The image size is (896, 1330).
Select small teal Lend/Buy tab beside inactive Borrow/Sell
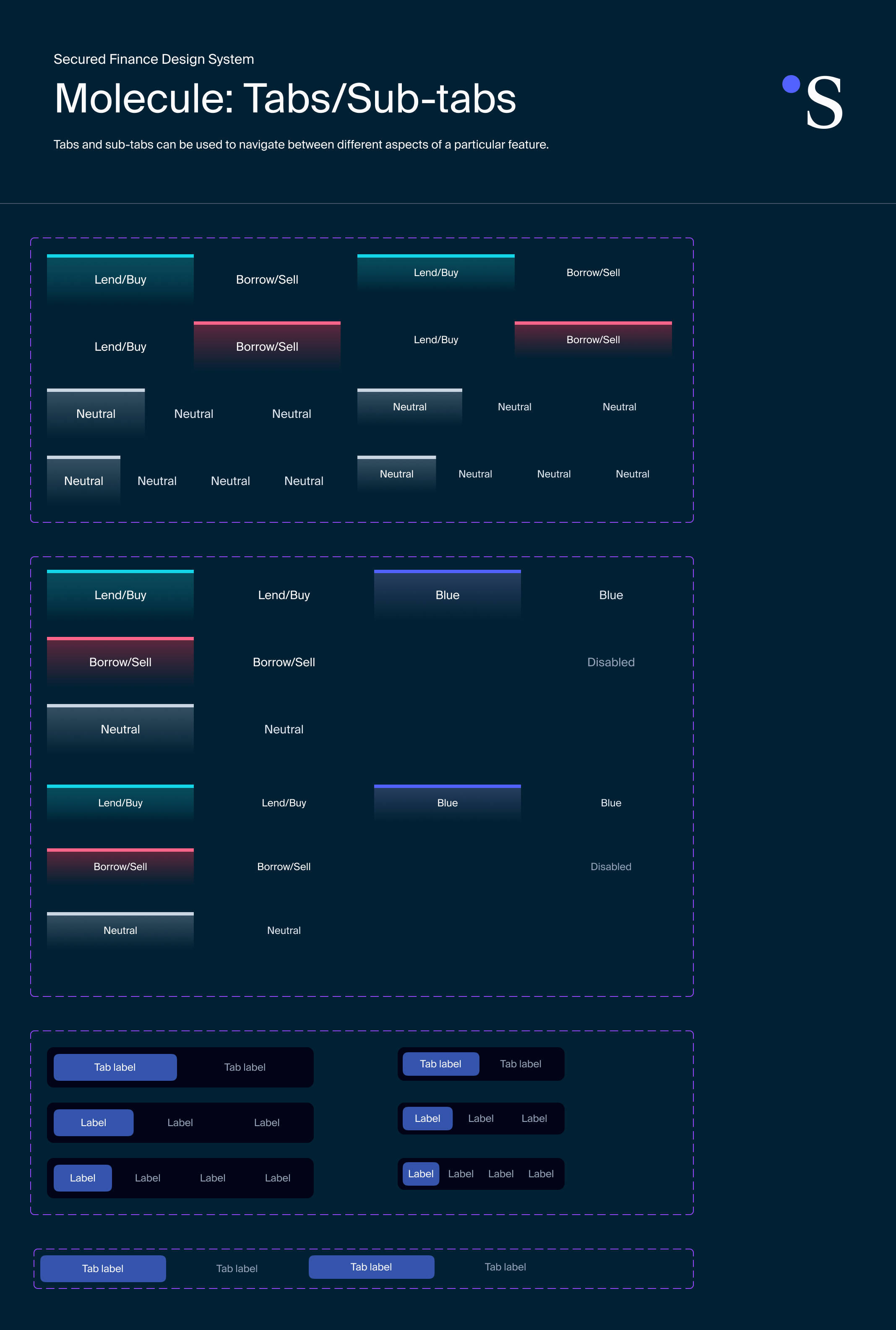click(x=436, y=273)
